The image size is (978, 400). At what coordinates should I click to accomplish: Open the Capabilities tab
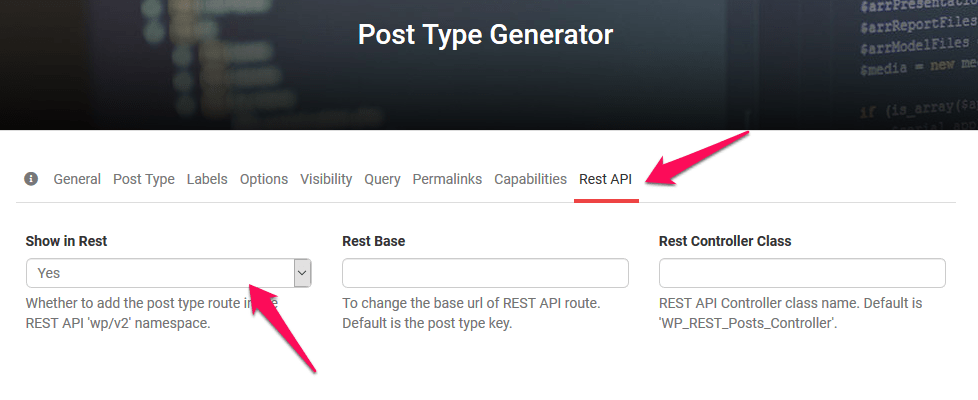(x=530, y=179)
